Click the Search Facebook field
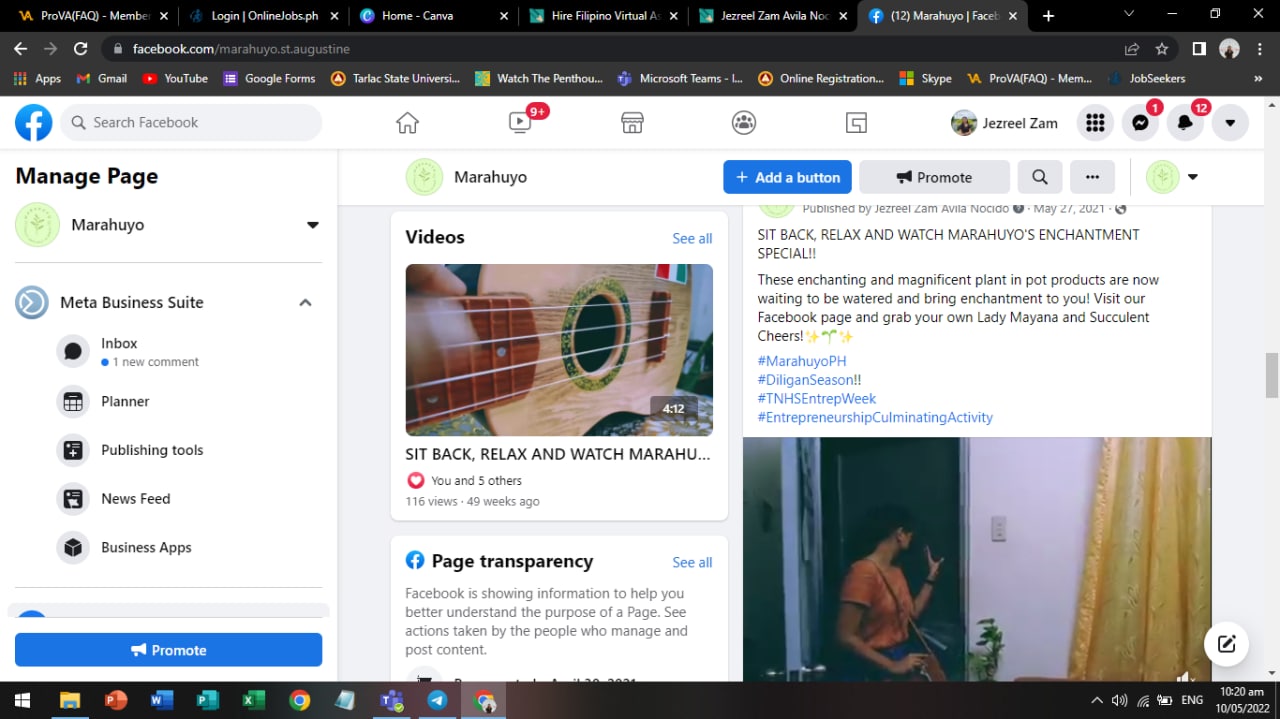1280x719 pixels. 192,123
